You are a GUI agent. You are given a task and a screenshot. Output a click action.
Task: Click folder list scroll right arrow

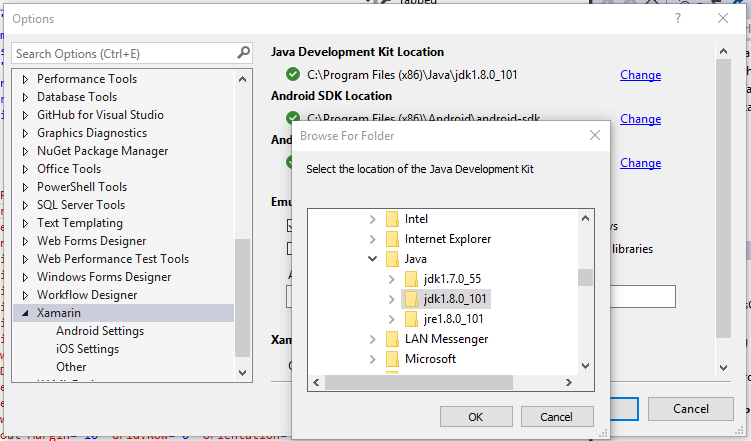pyautogui.click(x=569, y=382)
